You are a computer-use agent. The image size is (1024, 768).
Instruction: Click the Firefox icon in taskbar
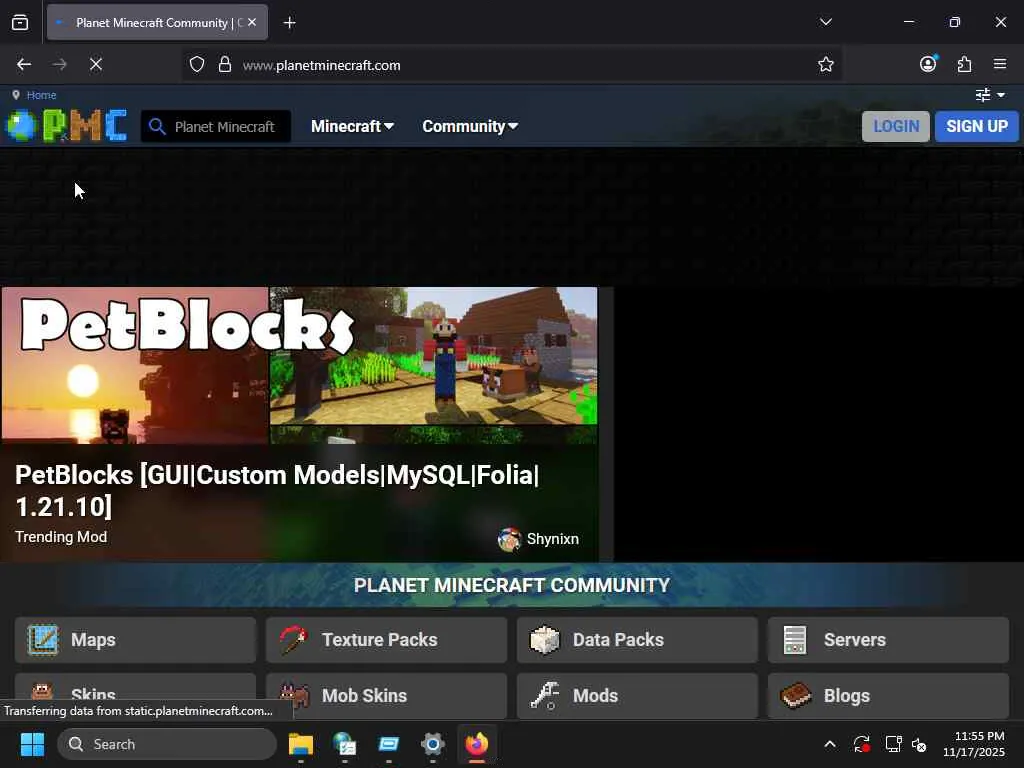point(477,744)
